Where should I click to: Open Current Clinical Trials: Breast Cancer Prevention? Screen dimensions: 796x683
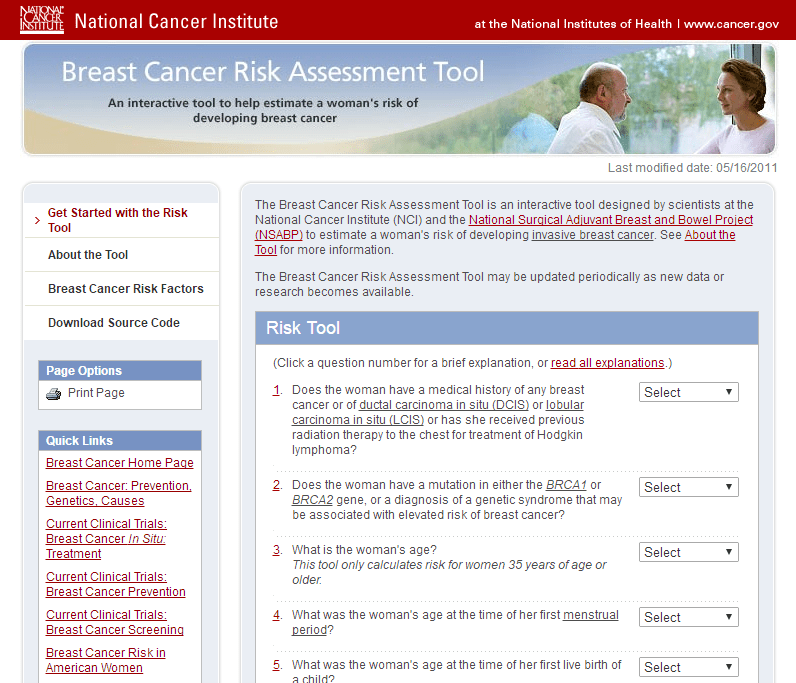pyautogui.click(x=116, y=584)
